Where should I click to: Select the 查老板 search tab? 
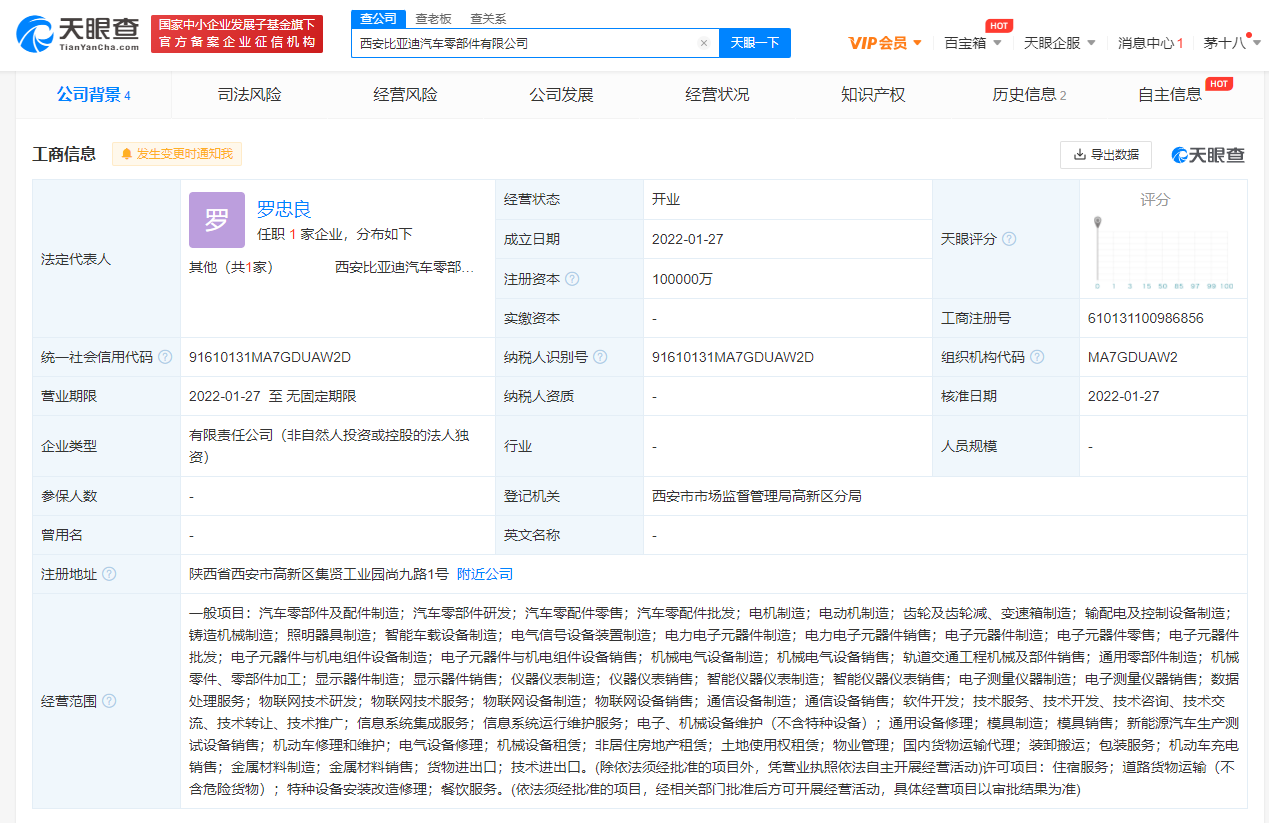coord(433,19)
